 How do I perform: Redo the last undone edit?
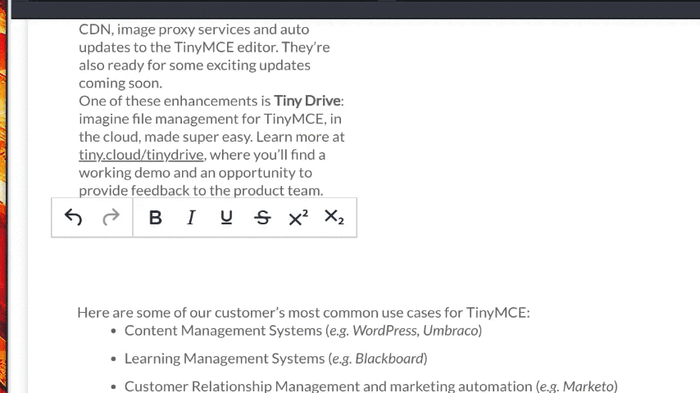(x=111, y=218)
